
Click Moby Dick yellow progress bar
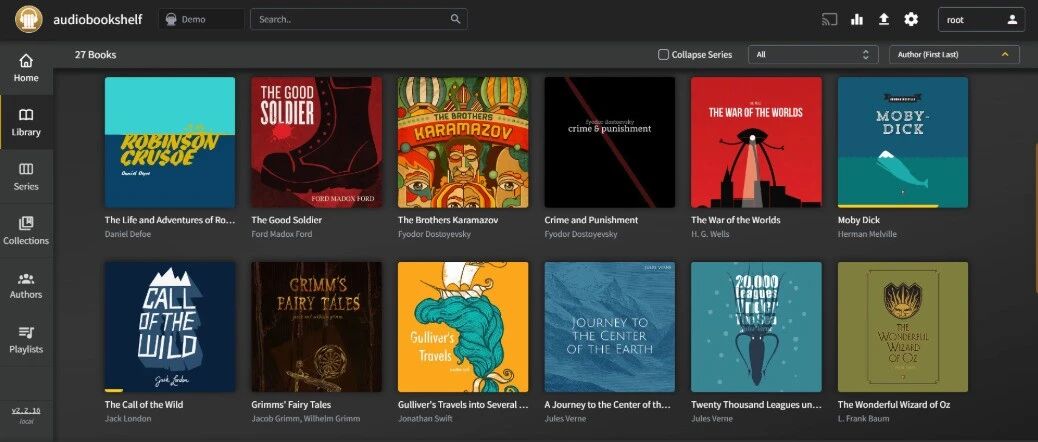888,206
